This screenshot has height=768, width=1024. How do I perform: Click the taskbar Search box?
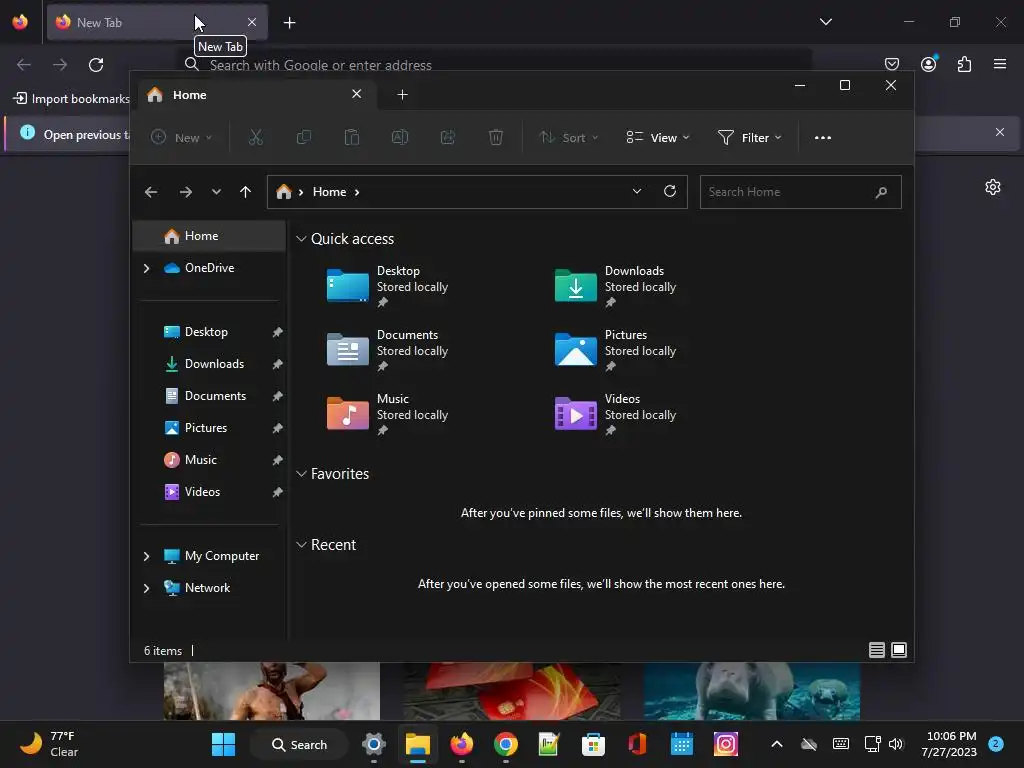300,744
